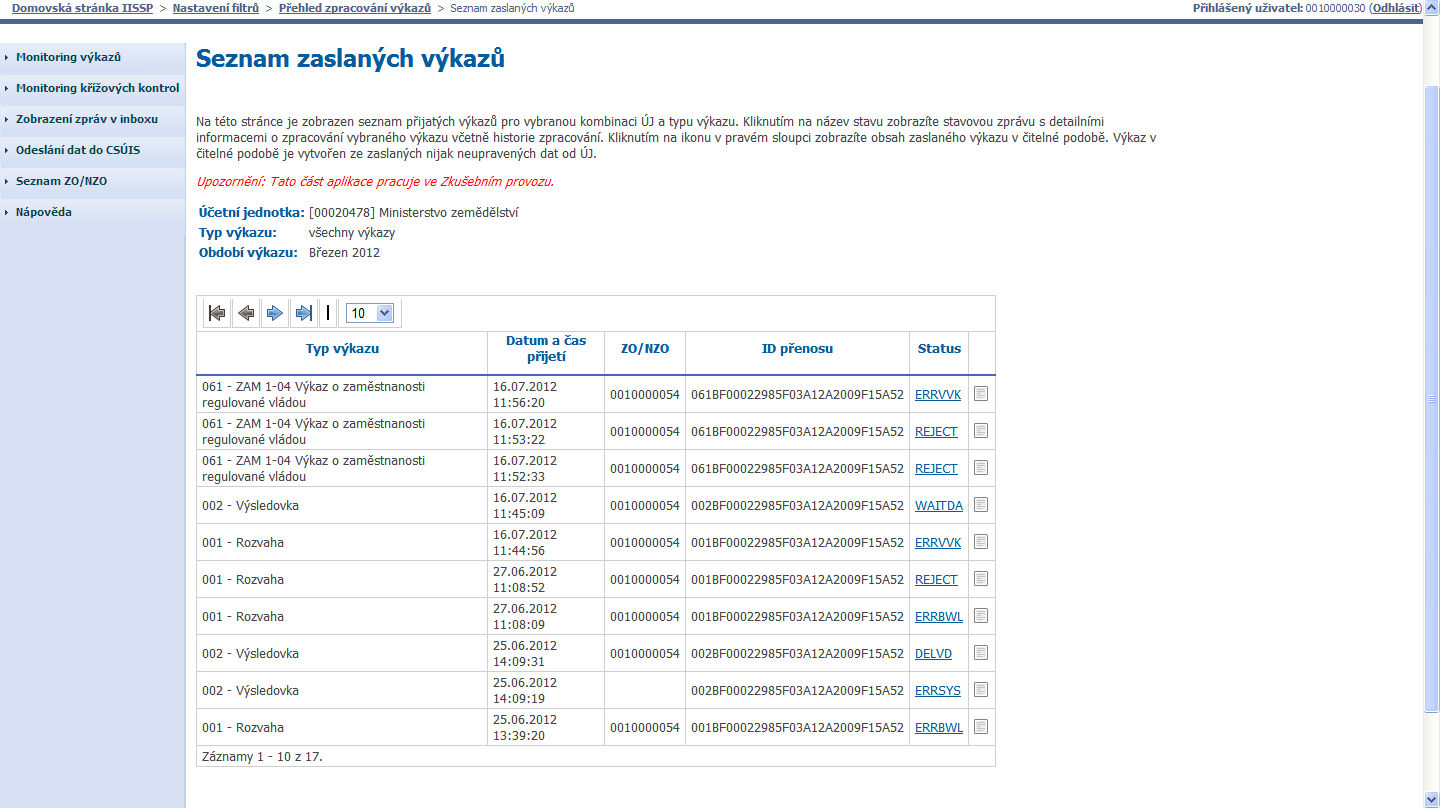This screenshot has height=808, width=1440.
Task: Open ERRVVK status of 11:56:20 report
Action: click(x=938, y=395)
